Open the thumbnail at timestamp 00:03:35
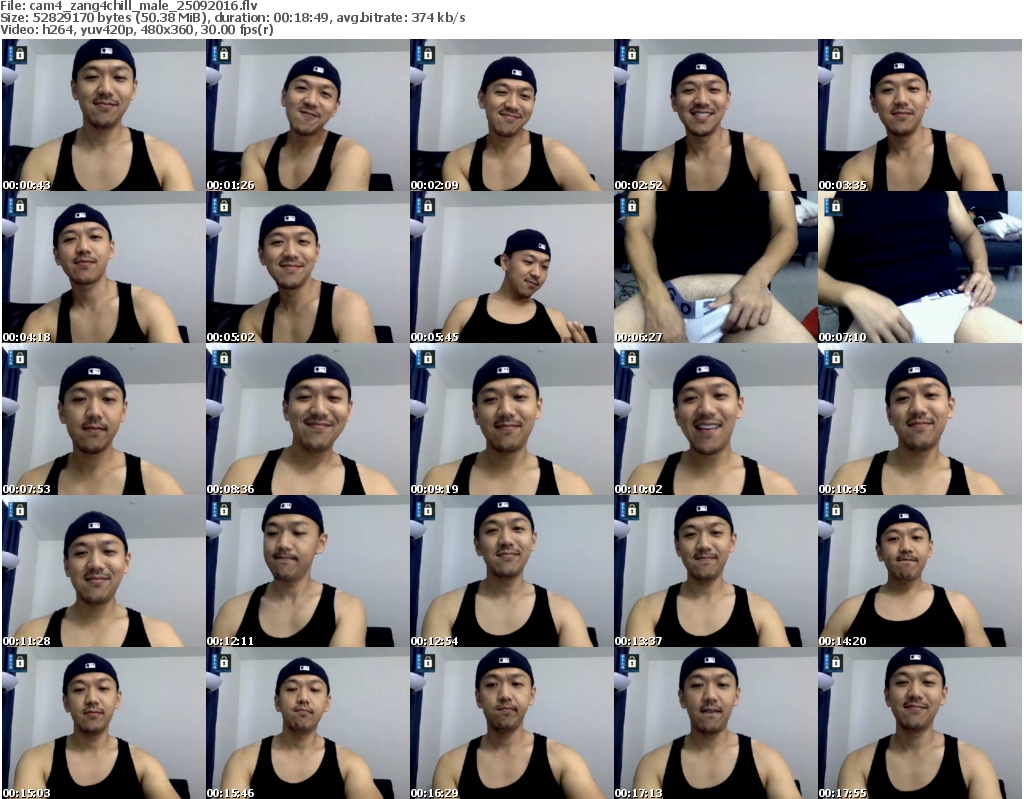 919,116
